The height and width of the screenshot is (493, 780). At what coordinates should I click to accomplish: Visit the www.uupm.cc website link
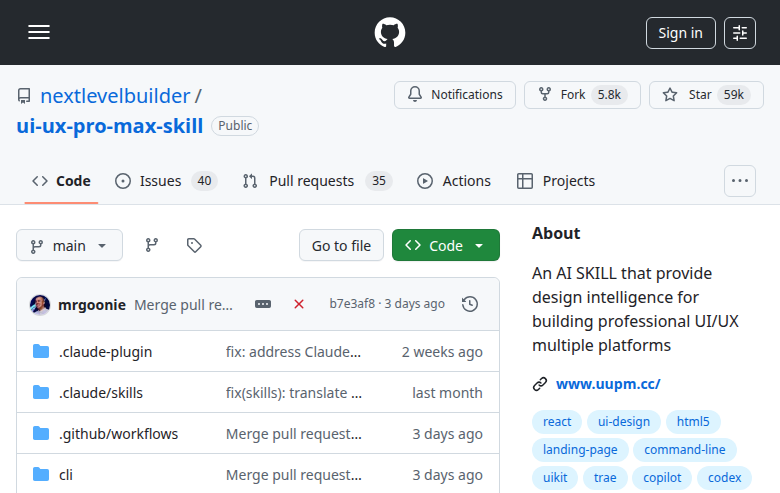coord(608,384)
